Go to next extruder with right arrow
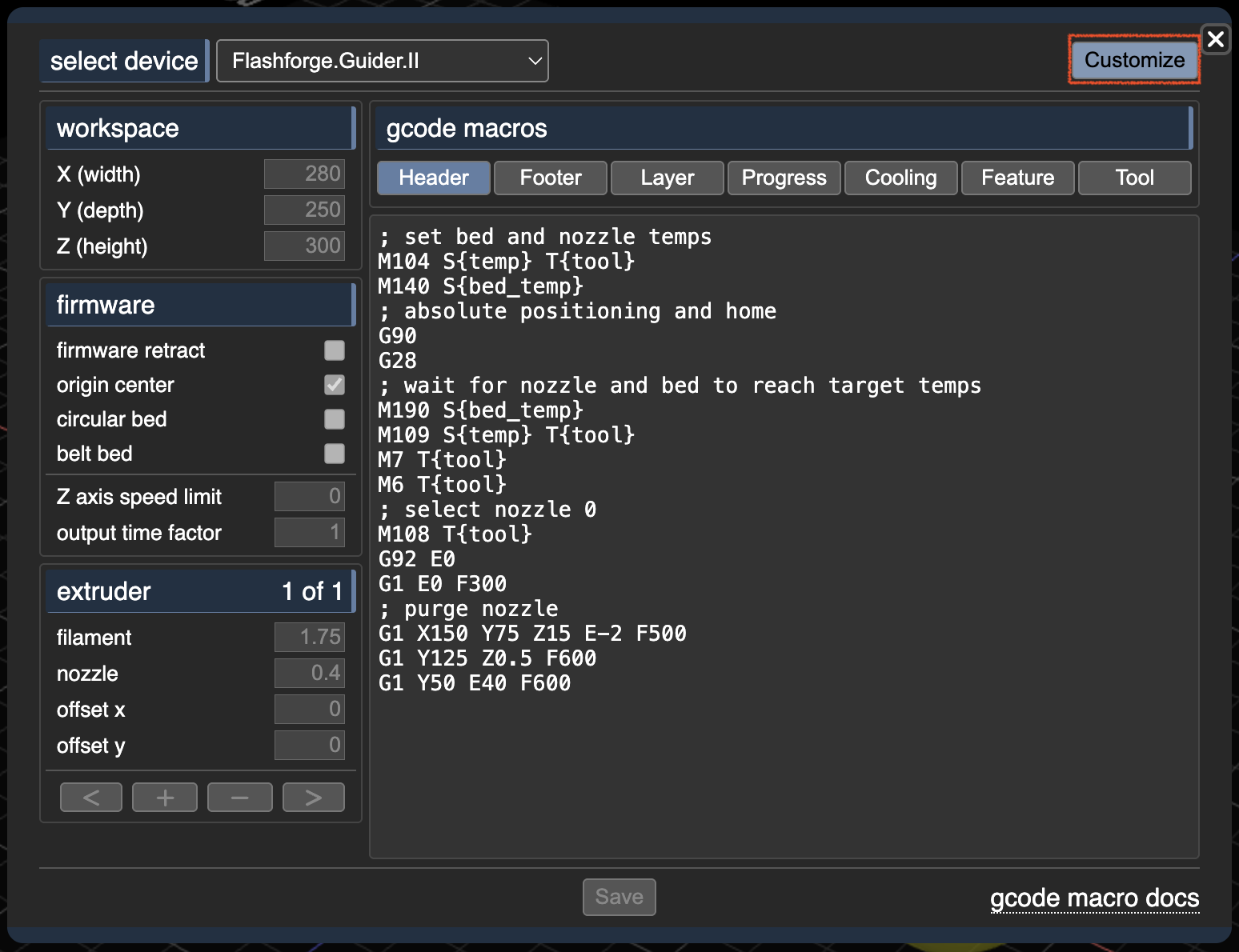The height and width of the screenshot is (952, 1239). [314, 797]
